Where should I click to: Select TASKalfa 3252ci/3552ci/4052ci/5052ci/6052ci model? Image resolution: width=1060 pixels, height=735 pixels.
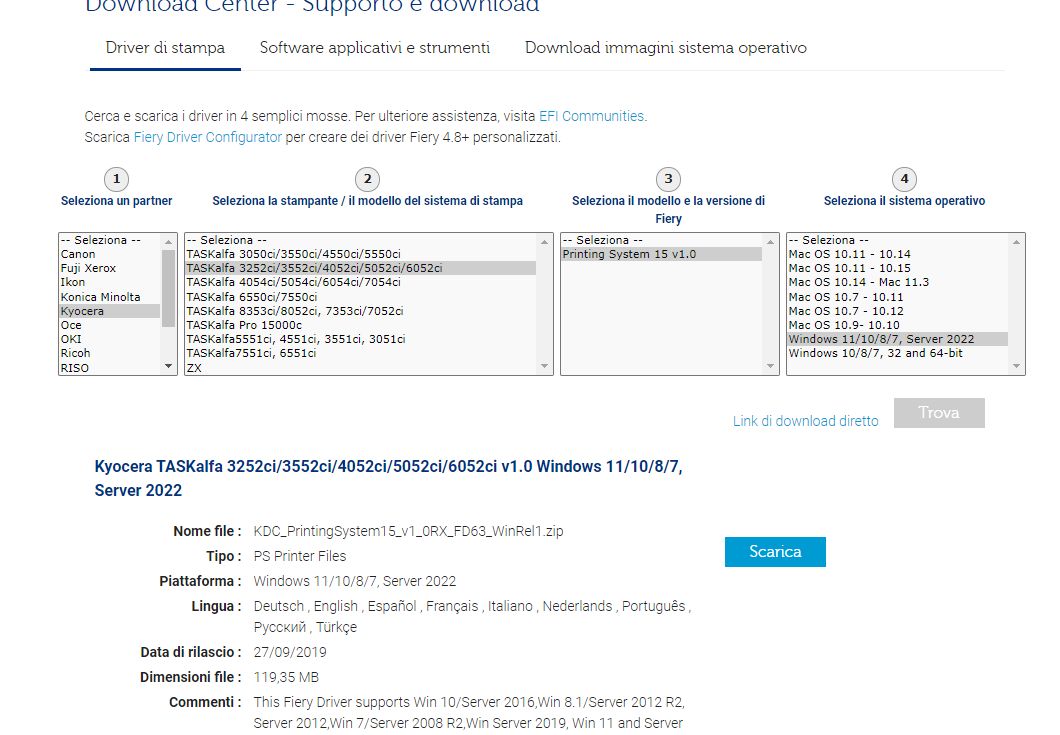(x=360, y=268)
